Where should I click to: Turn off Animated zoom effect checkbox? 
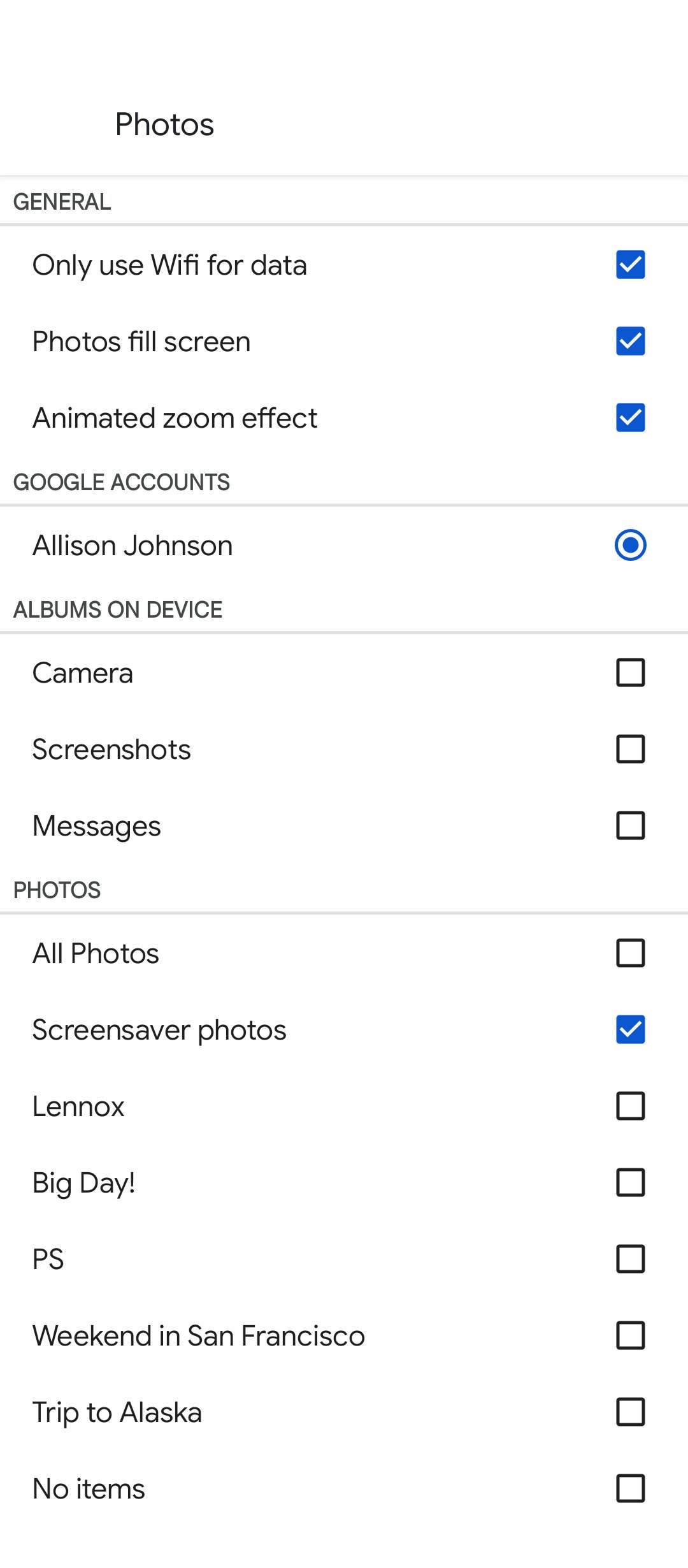630,417
